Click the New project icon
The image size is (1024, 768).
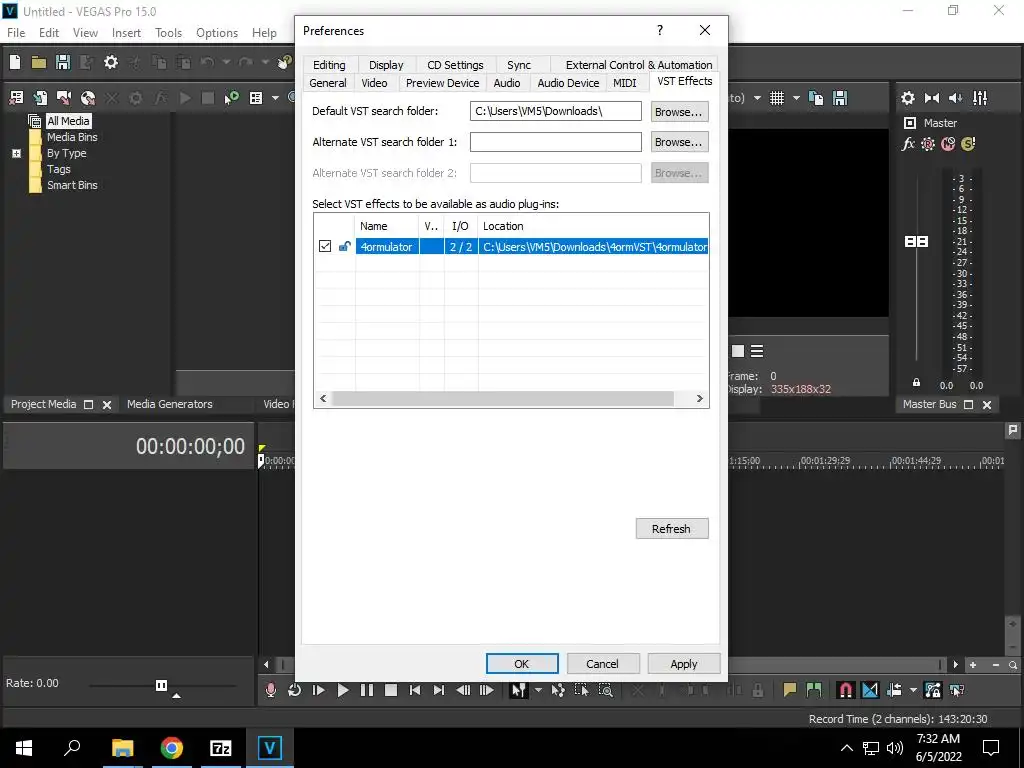(14, 62)
